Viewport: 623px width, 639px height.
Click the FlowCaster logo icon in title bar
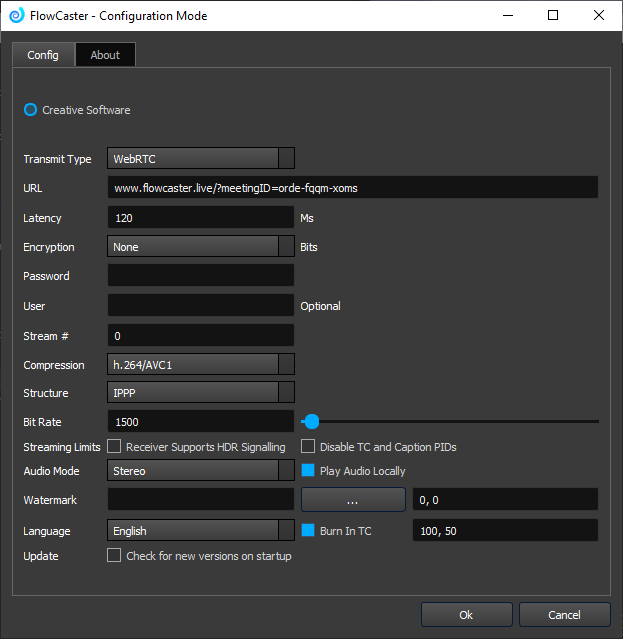click(x=16, y=15)
